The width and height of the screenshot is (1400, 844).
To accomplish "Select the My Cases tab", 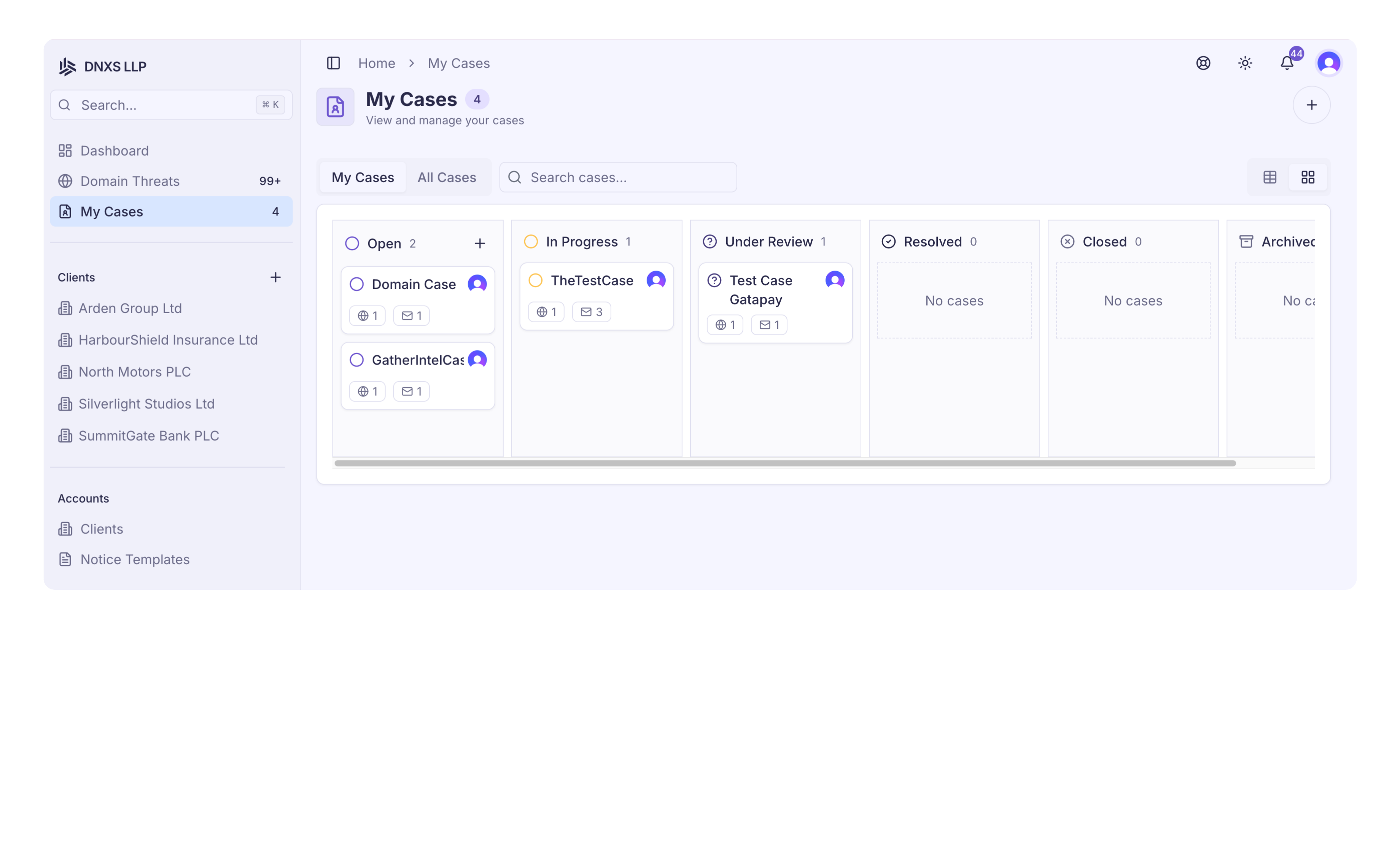I will (363, 177).
